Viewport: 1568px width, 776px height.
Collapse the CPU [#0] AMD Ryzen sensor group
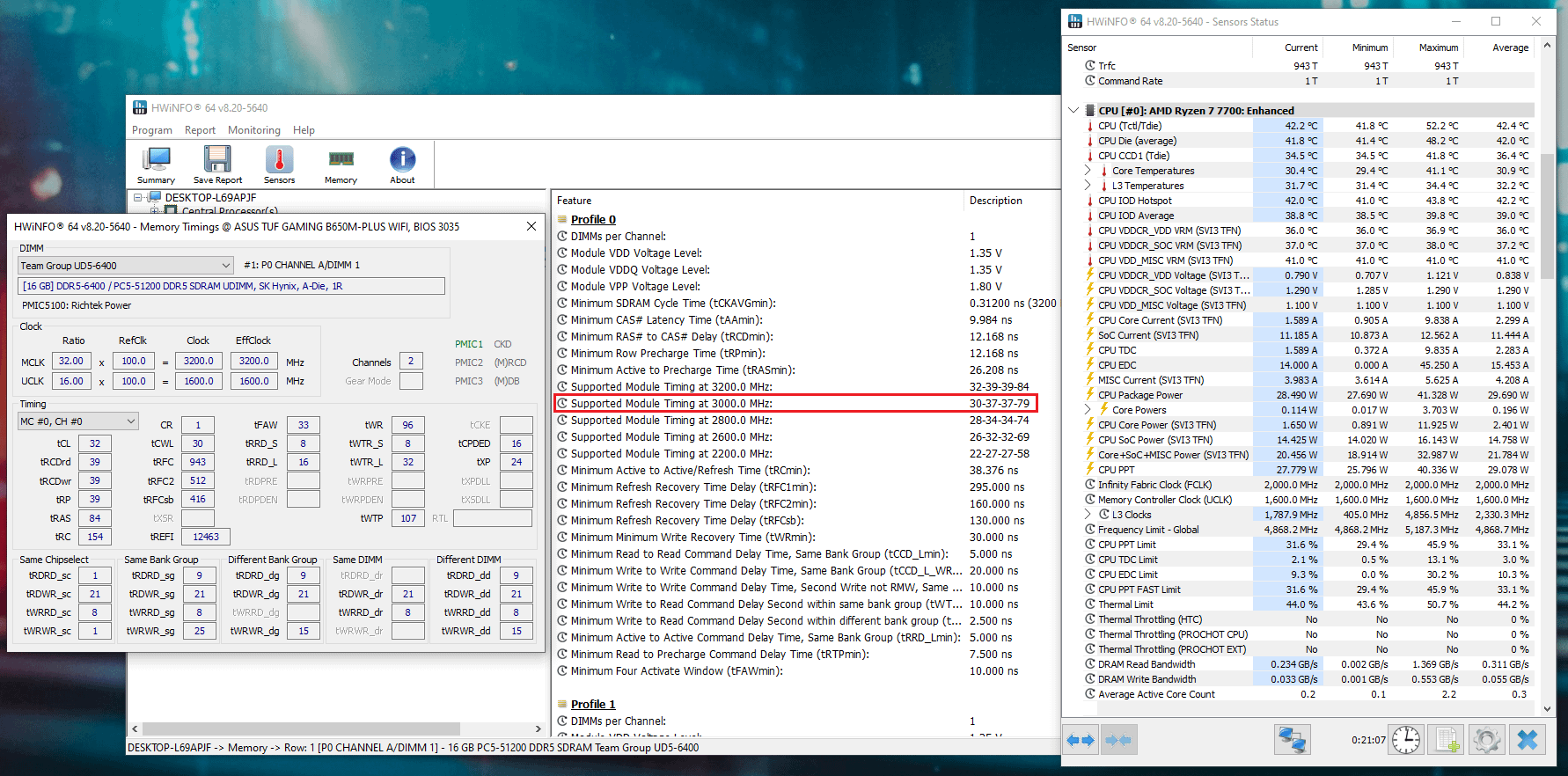pos(1073,111)
